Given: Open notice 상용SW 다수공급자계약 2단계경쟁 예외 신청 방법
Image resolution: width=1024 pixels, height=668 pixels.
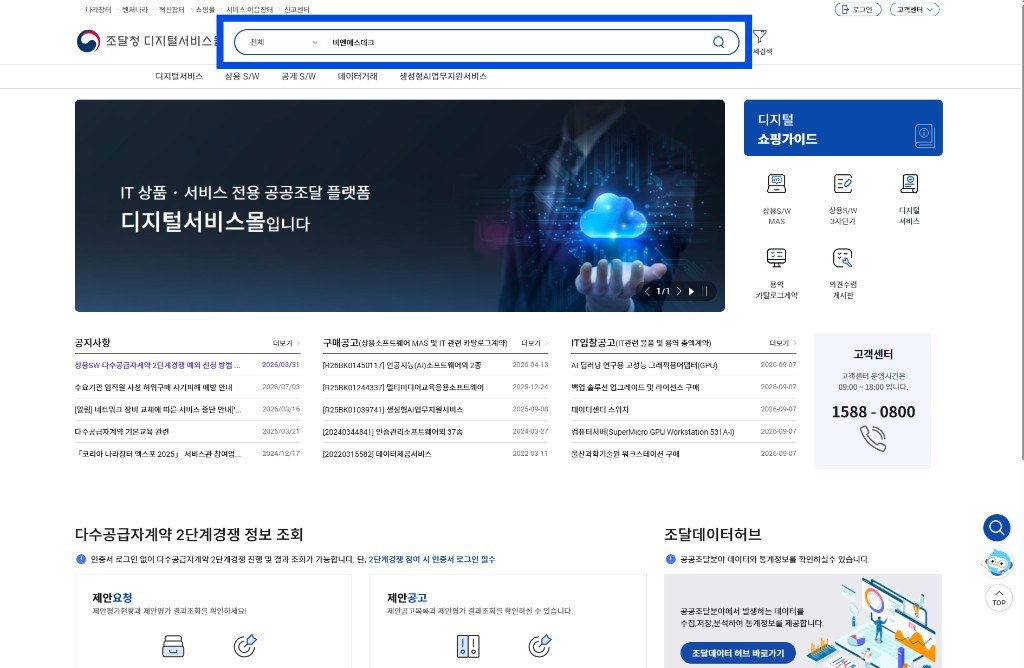Looking at the screenshot, I should [157, 365].
